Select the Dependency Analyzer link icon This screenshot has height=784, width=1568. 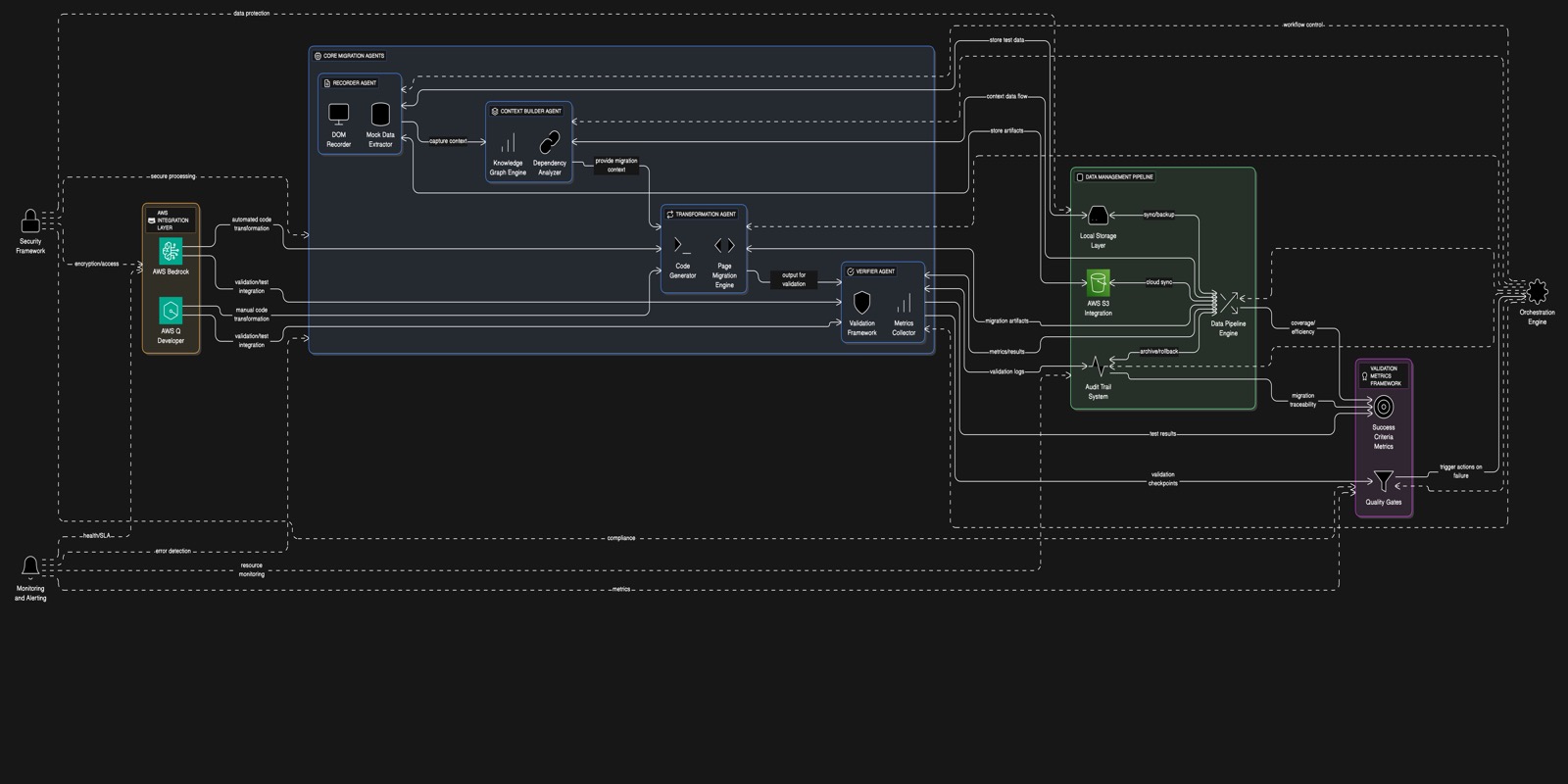tap(550, 142)
